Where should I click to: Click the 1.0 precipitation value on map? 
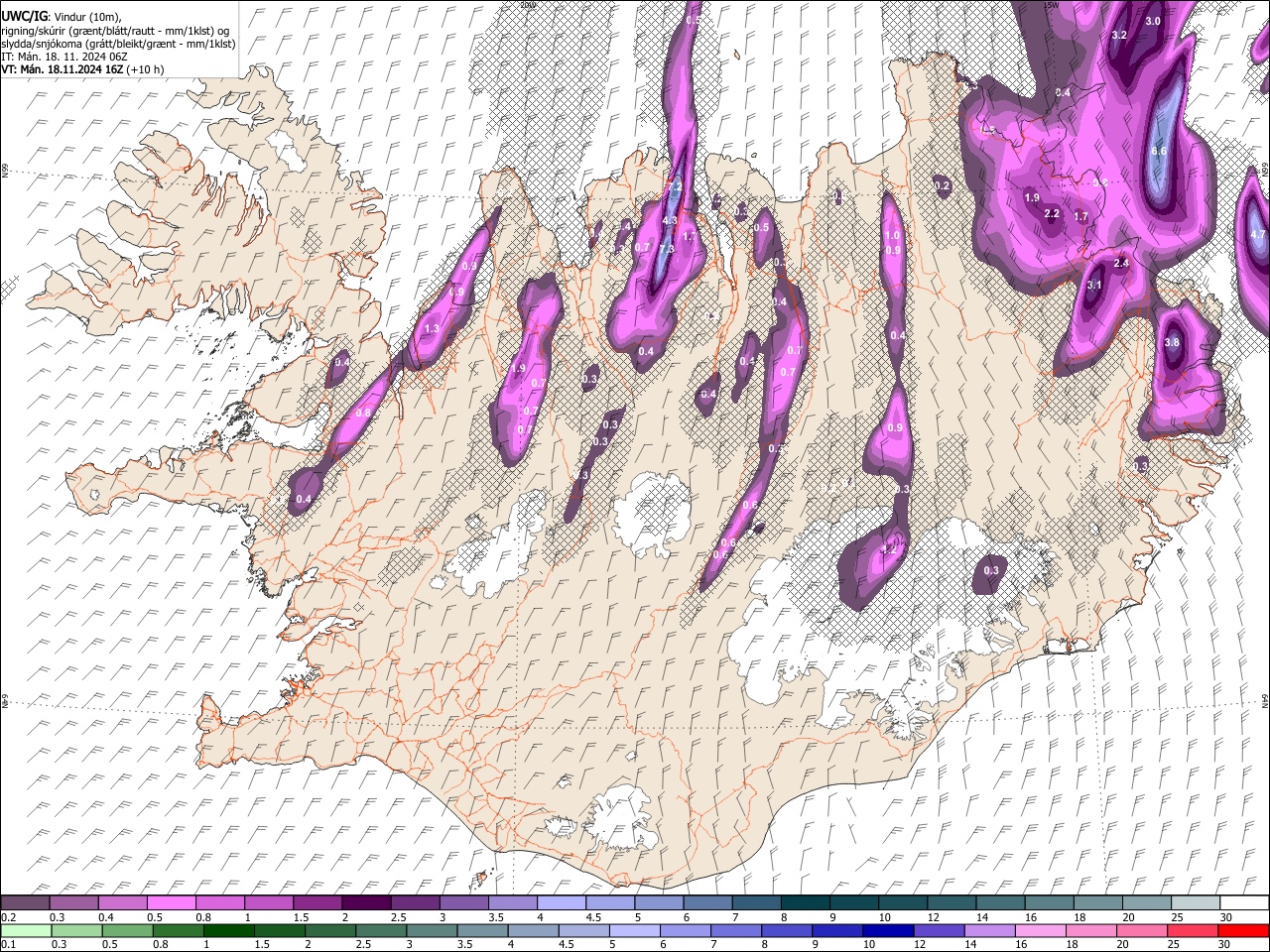pos(892,235)
